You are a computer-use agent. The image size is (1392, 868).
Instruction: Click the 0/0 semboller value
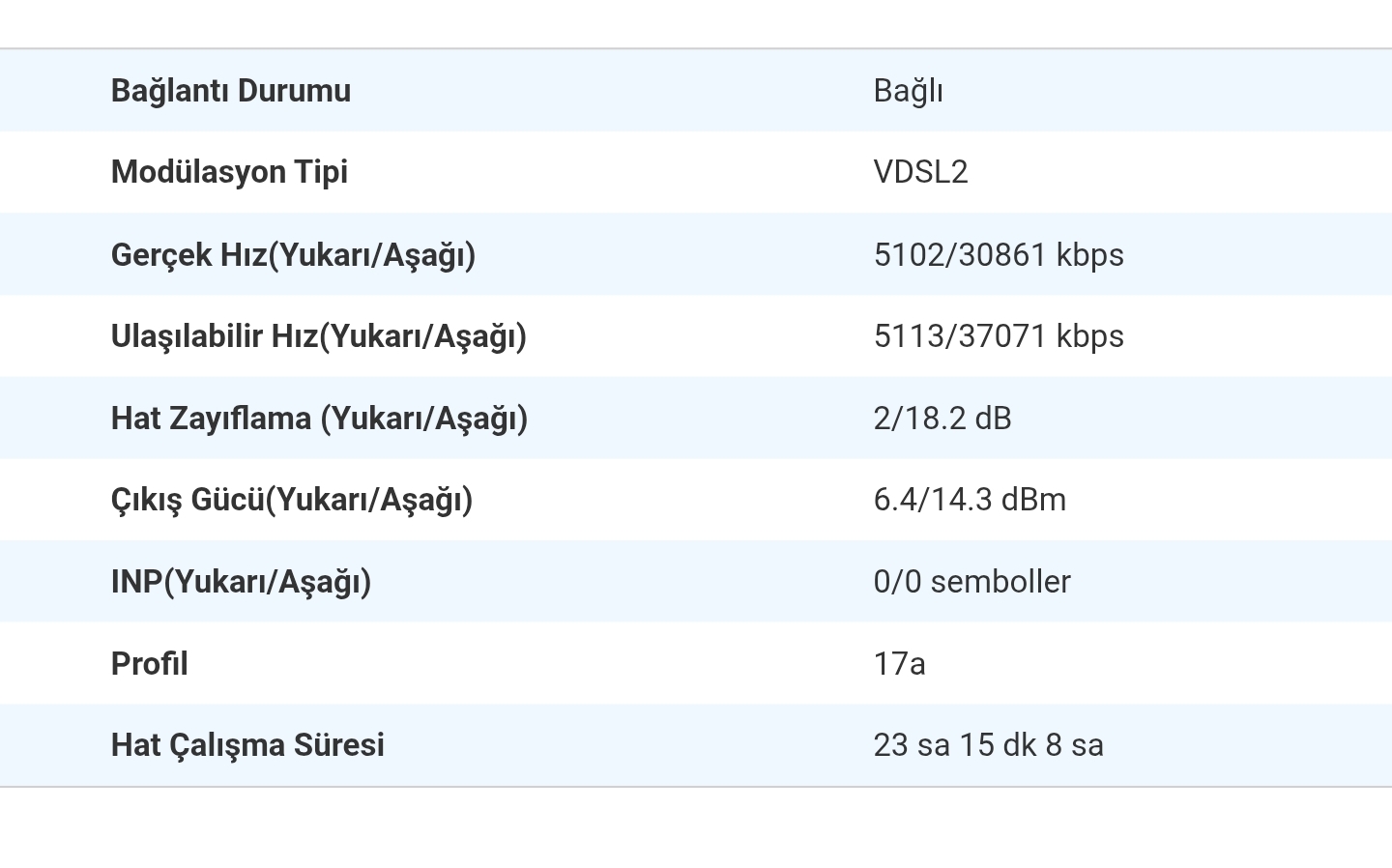coord(971,582)
